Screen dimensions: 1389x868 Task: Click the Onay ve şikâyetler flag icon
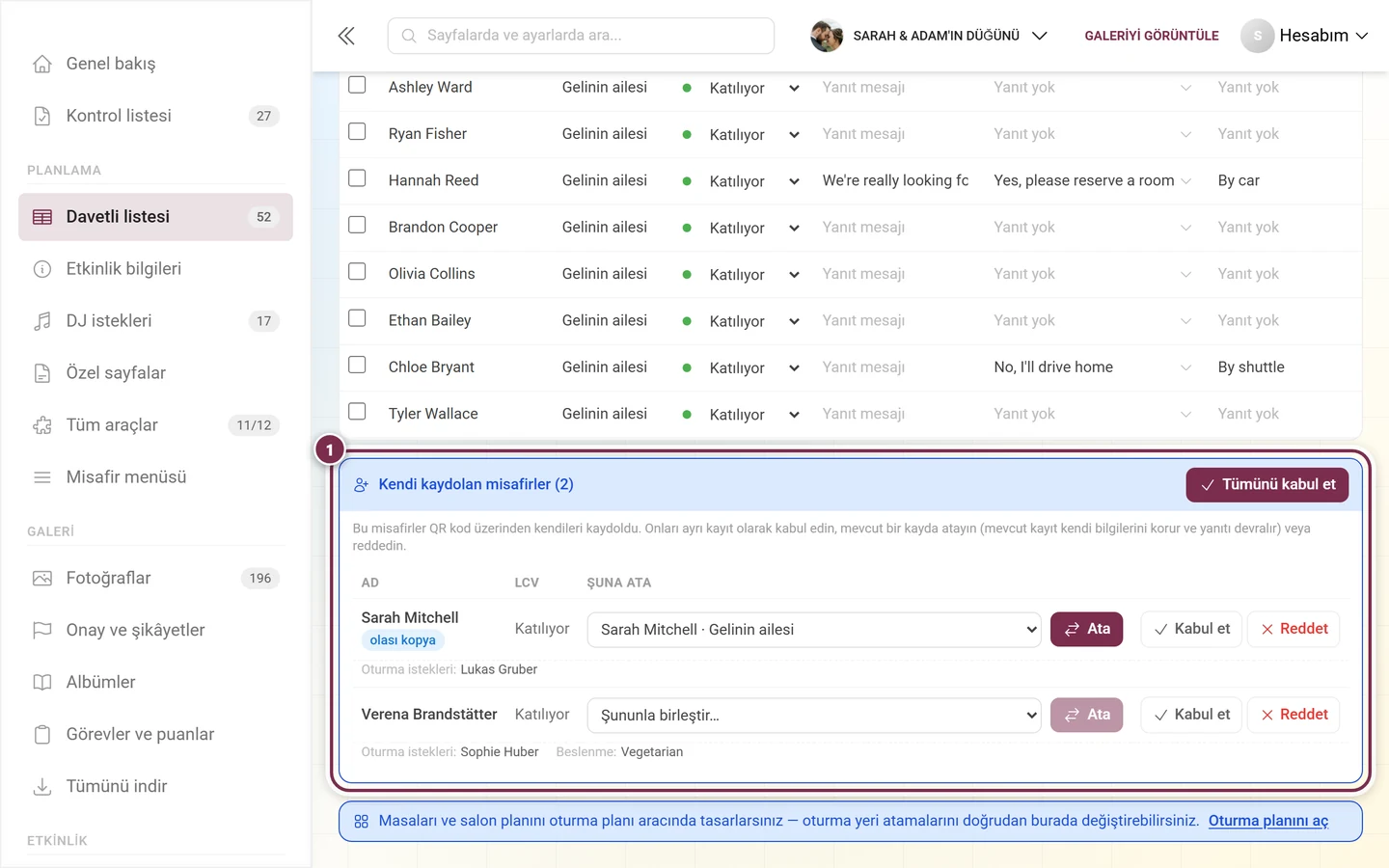pyautogui.click(x=42, y=631)
